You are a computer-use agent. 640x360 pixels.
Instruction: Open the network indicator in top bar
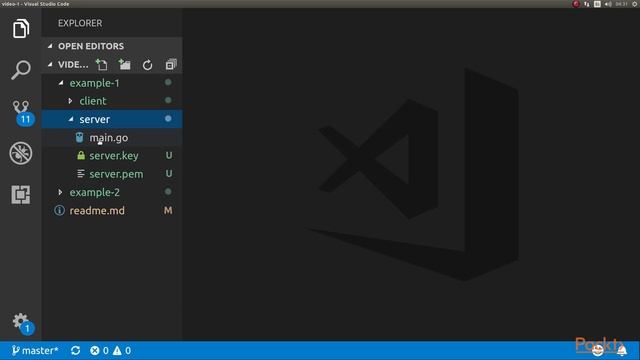pos(587,4)
